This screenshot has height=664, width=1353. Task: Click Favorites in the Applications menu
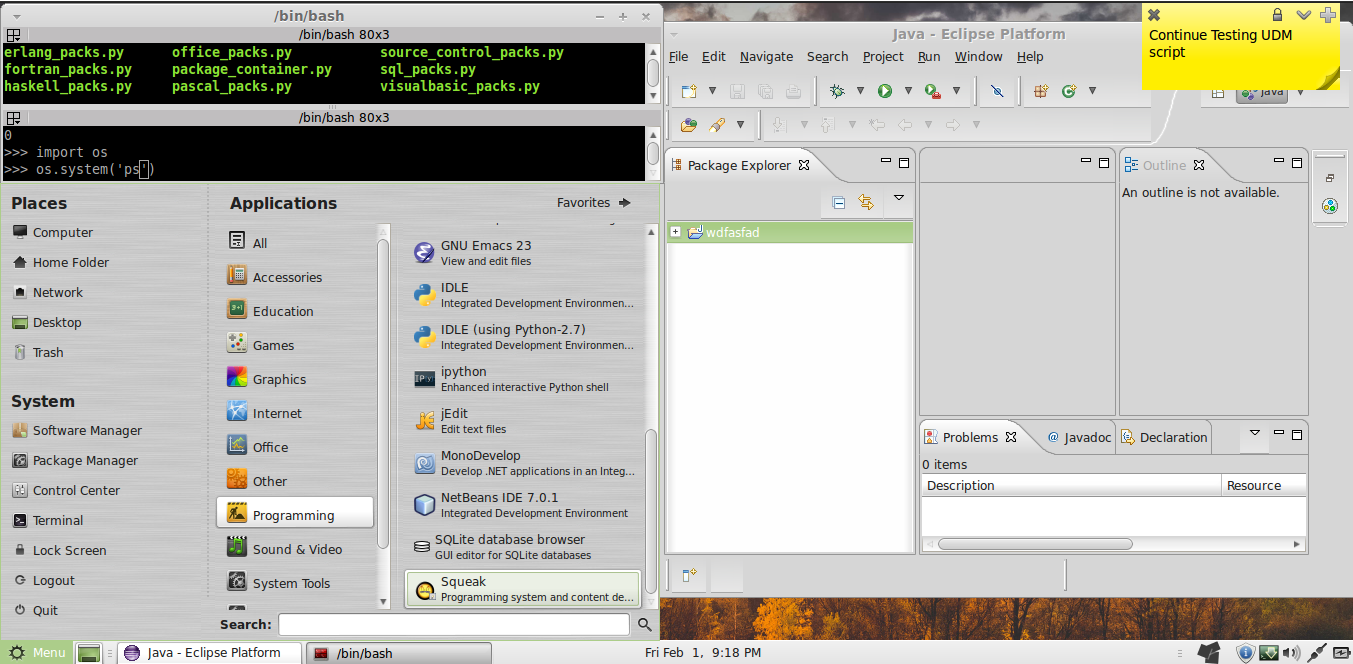tap(584, 202)
